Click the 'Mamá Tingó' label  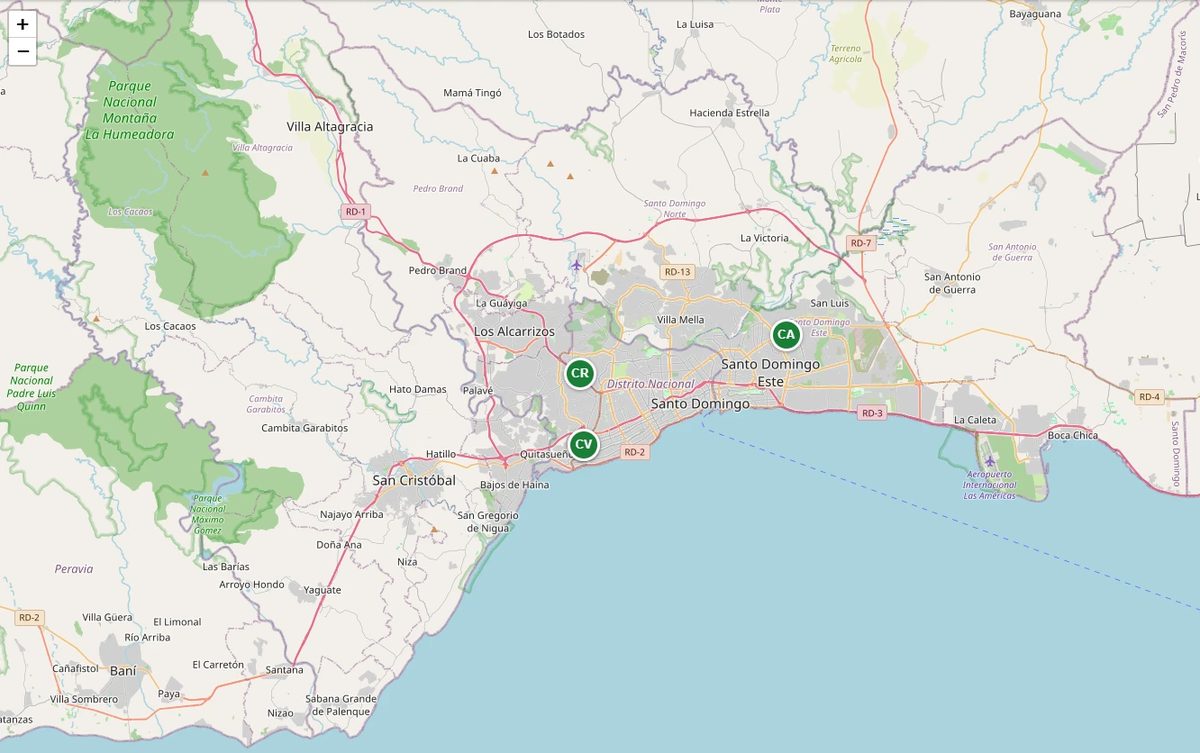tap(472, 93)
